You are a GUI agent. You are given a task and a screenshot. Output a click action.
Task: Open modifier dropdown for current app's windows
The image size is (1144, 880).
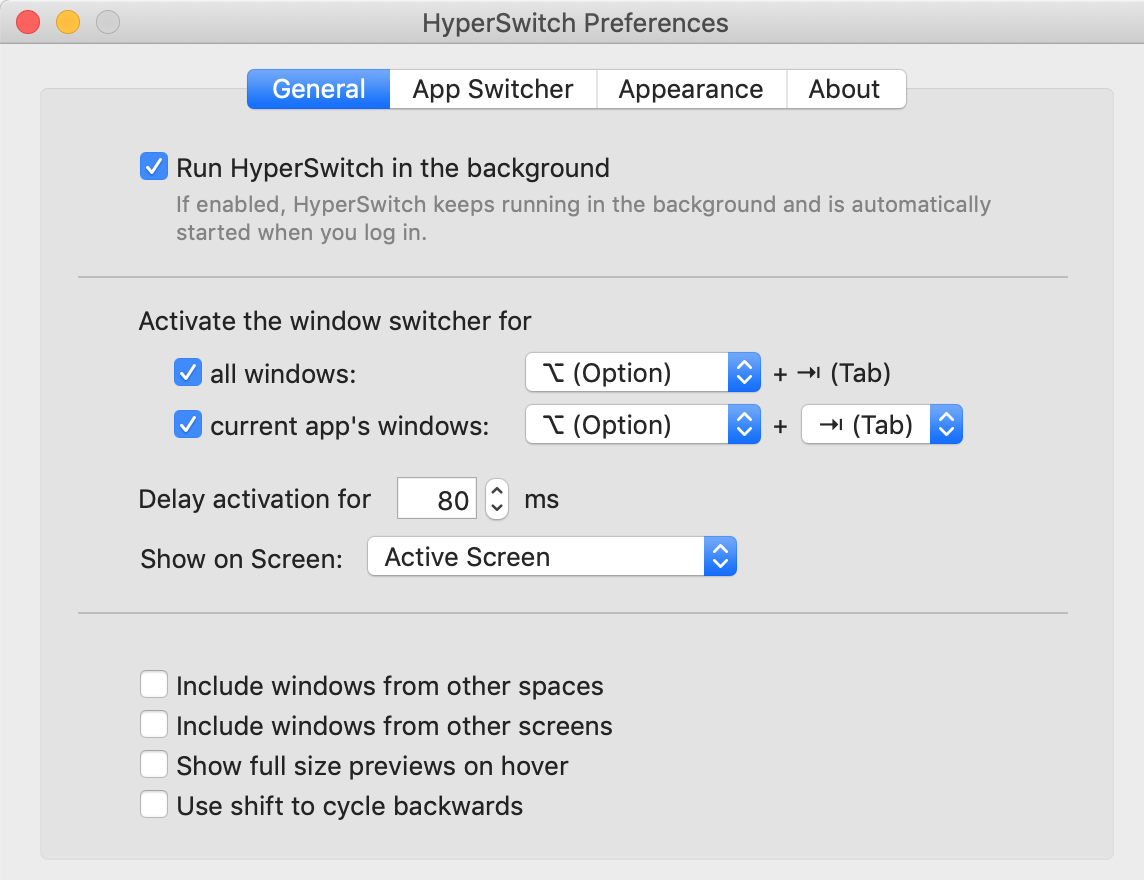(643, 425)
